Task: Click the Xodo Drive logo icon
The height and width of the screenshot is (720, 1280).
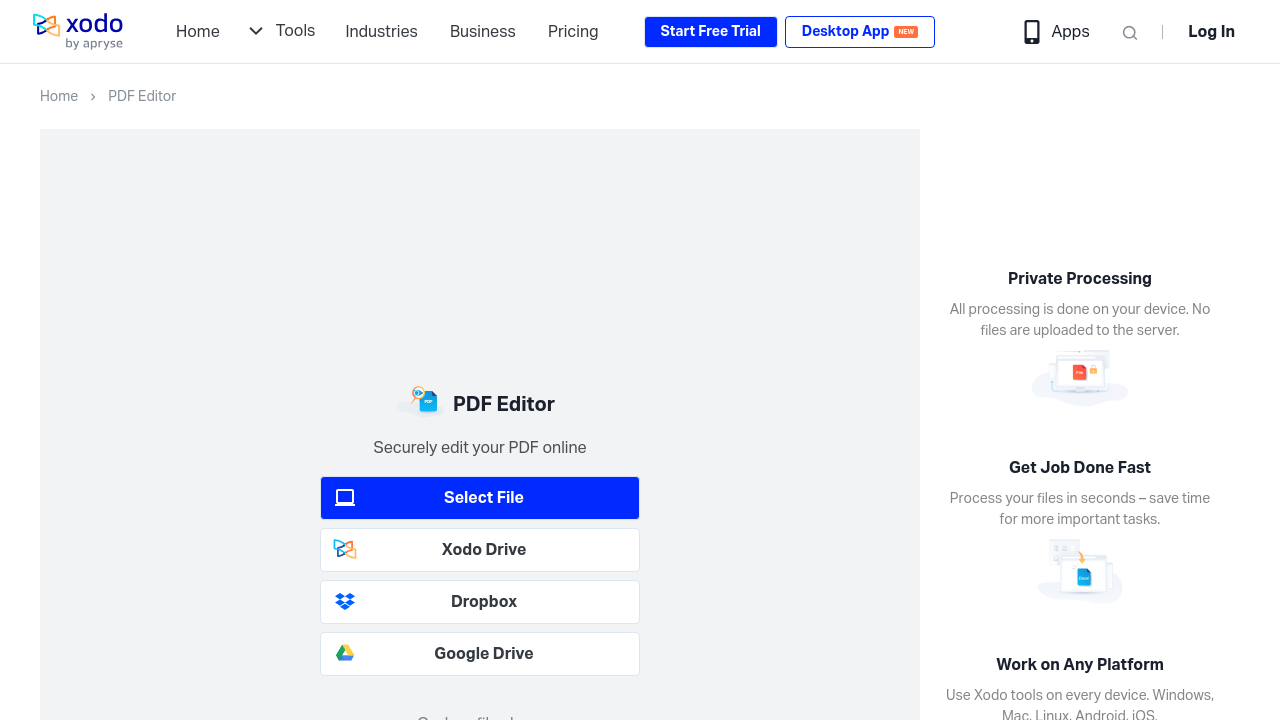Action: tap(345, 549)
